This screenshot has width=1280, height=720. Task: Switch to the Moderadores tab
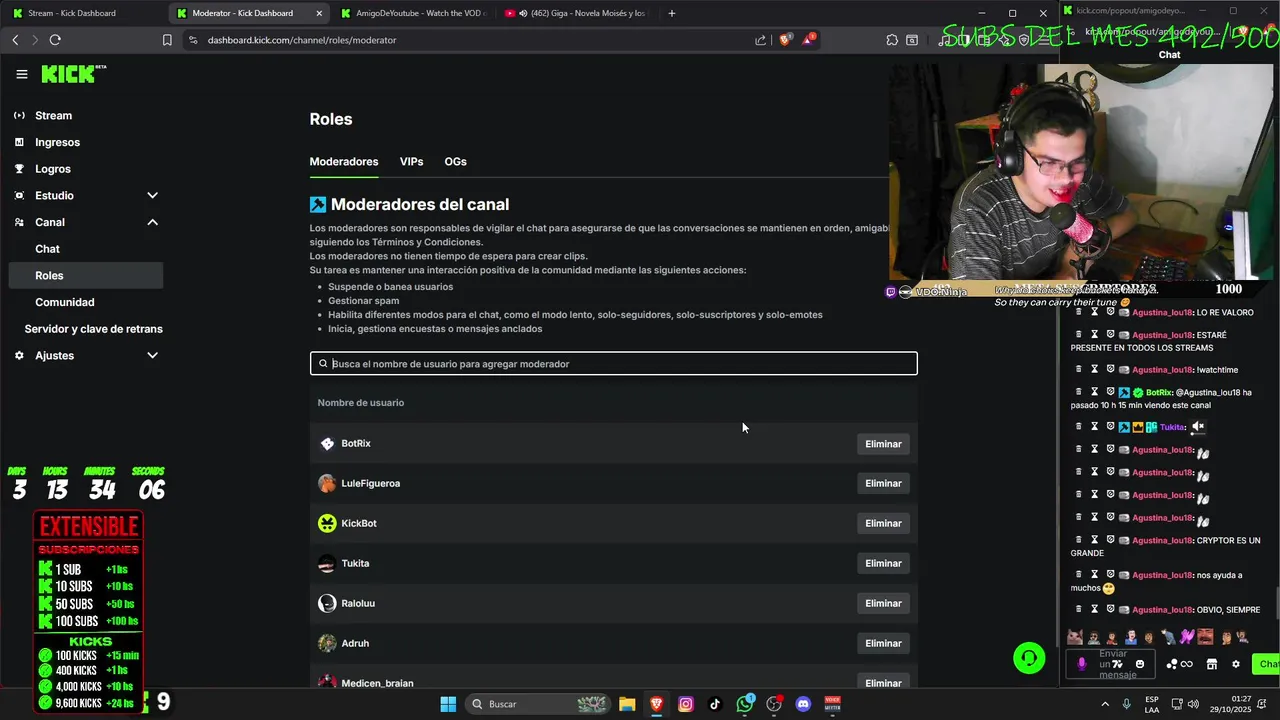click(344, 161)
